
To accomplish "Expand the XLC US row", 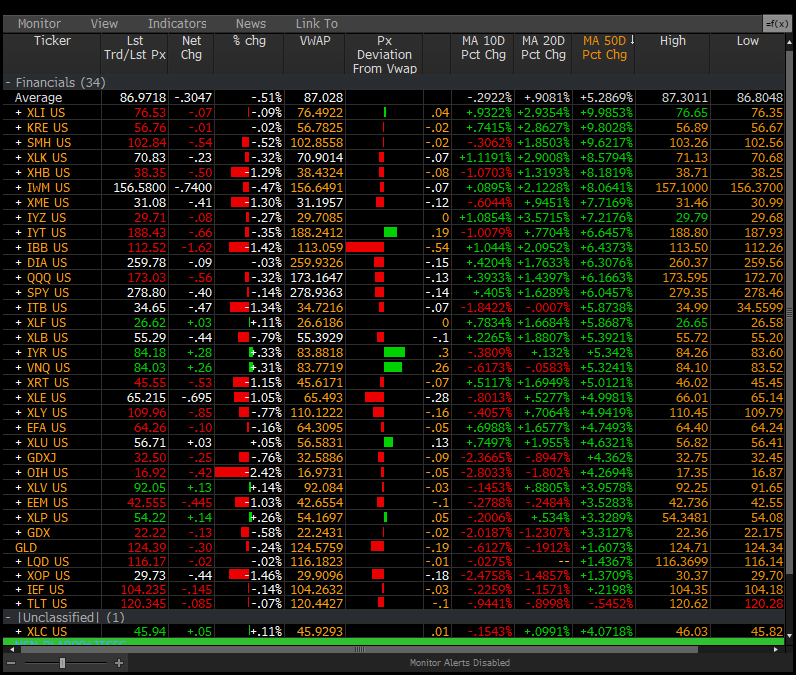I will 18,632.
